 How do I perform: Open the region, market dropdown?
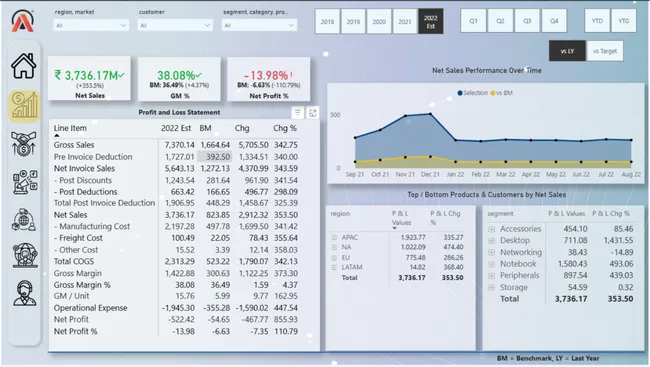(x=91, y=25)
